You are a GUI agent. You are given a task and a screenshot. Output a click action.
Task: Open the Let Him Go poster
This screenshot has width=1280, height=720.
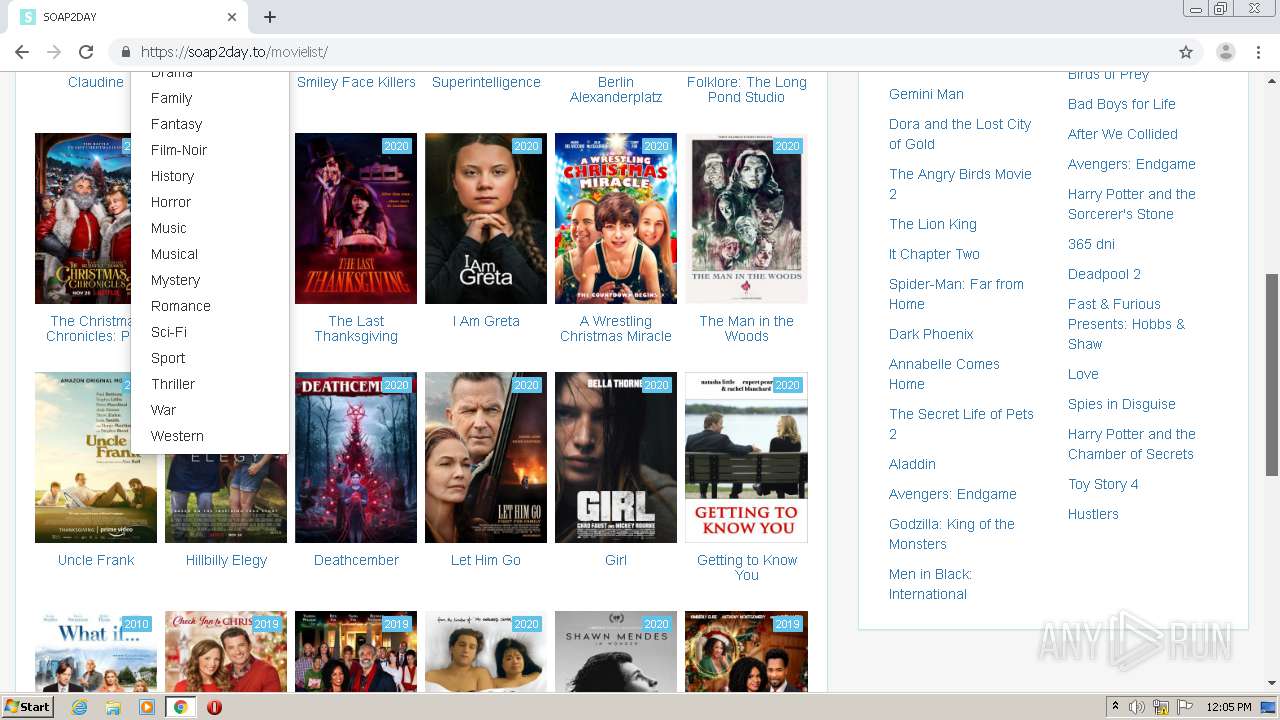[x=486, y=458]
